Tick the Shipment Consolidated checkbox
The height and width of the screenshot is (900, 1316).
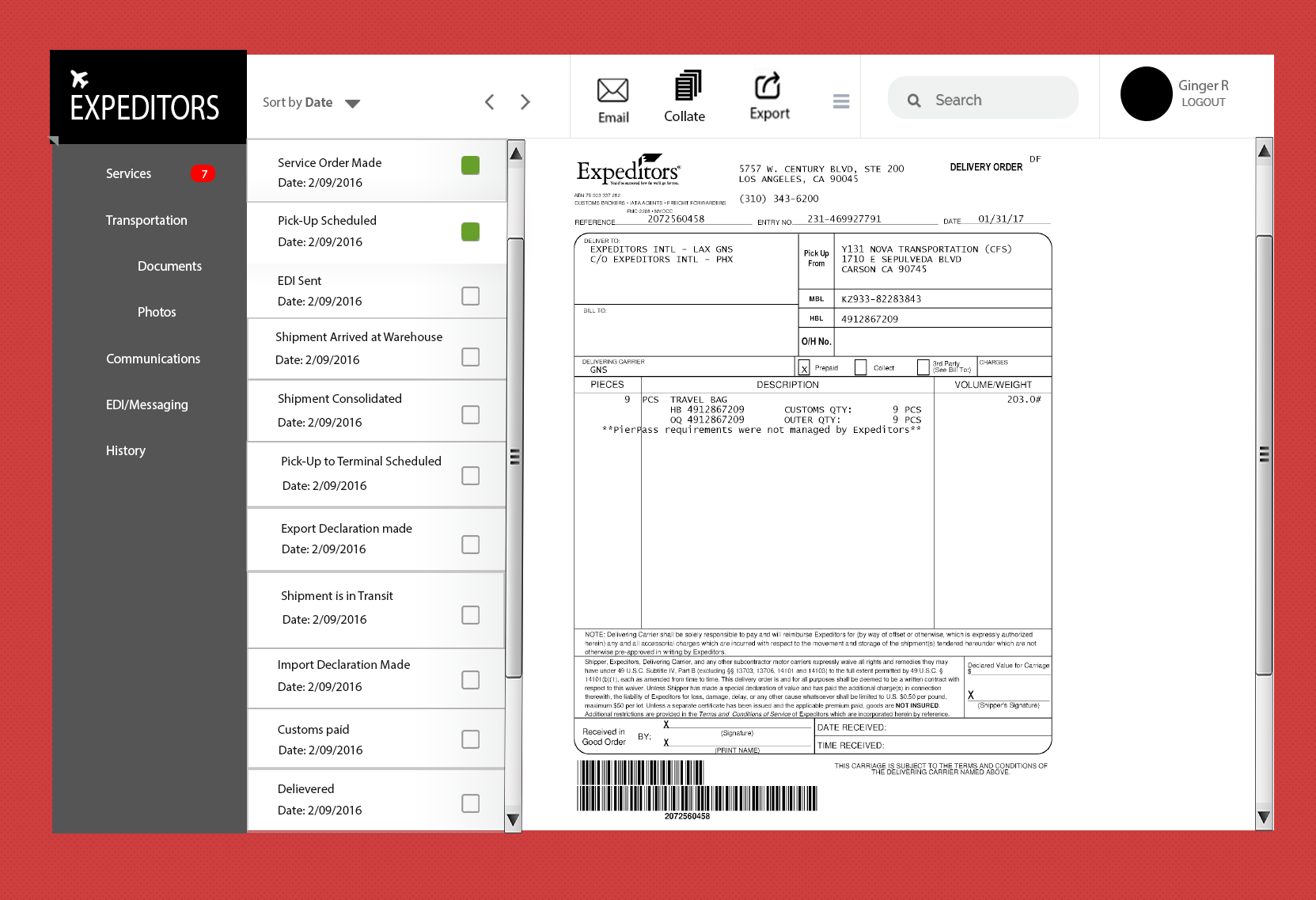click(x=471, y=415)
